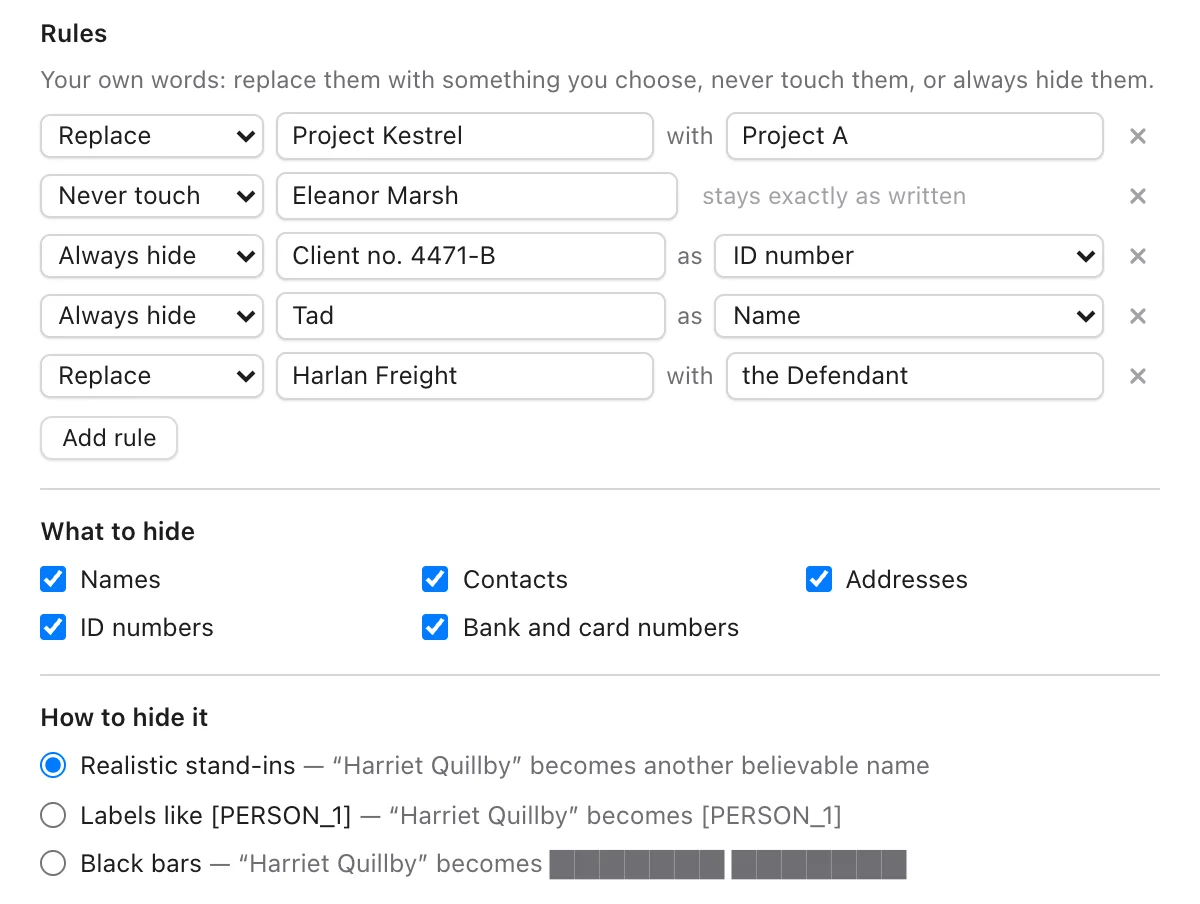The width and height of the screenshot is (1200, 904).
Task: Change the Name category dropdown for Tad
Action: (909, 316)
